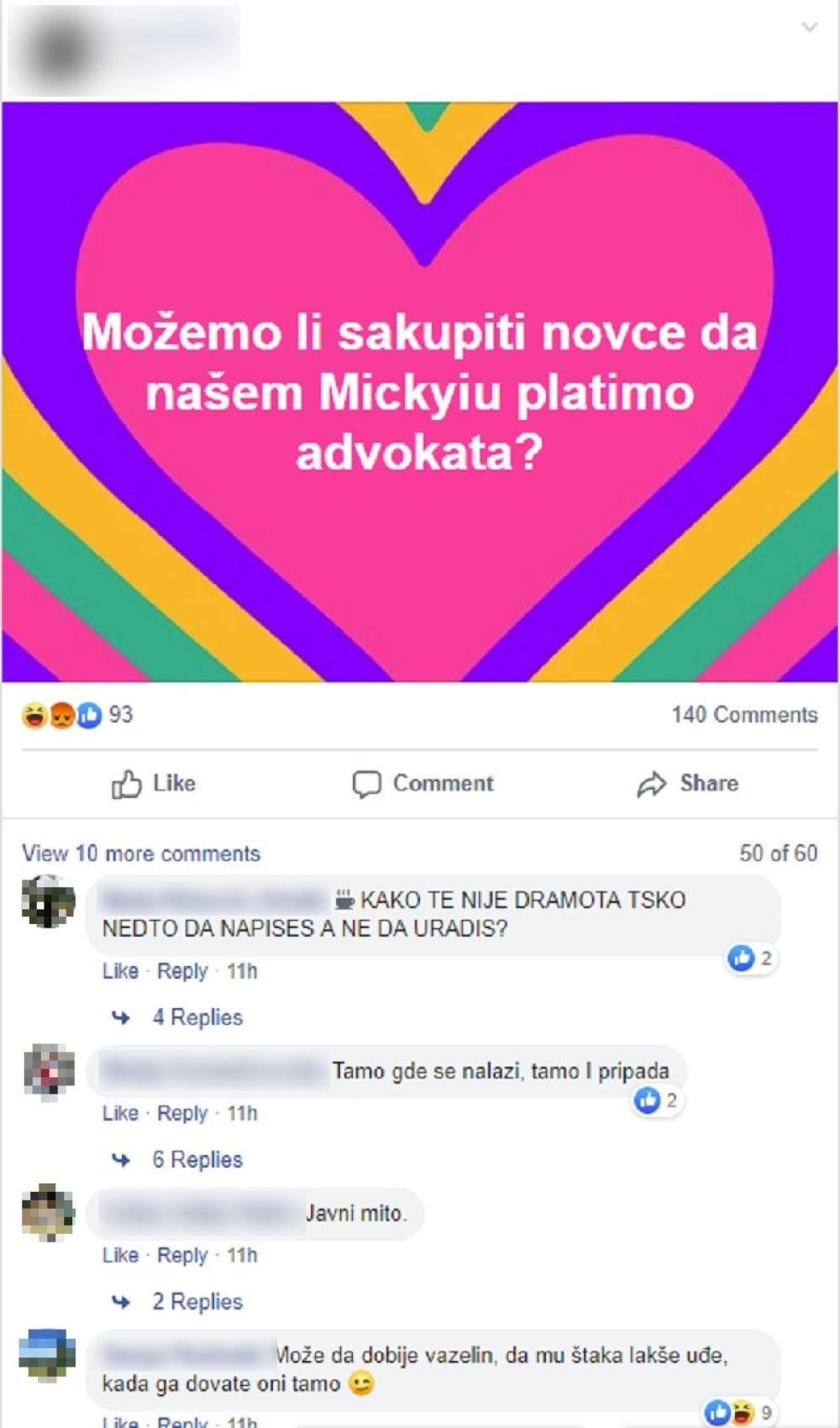This screenshot has height=1428, width=840.
Task: Expand the 2 Replies thread
Action: click(197, 1301)
